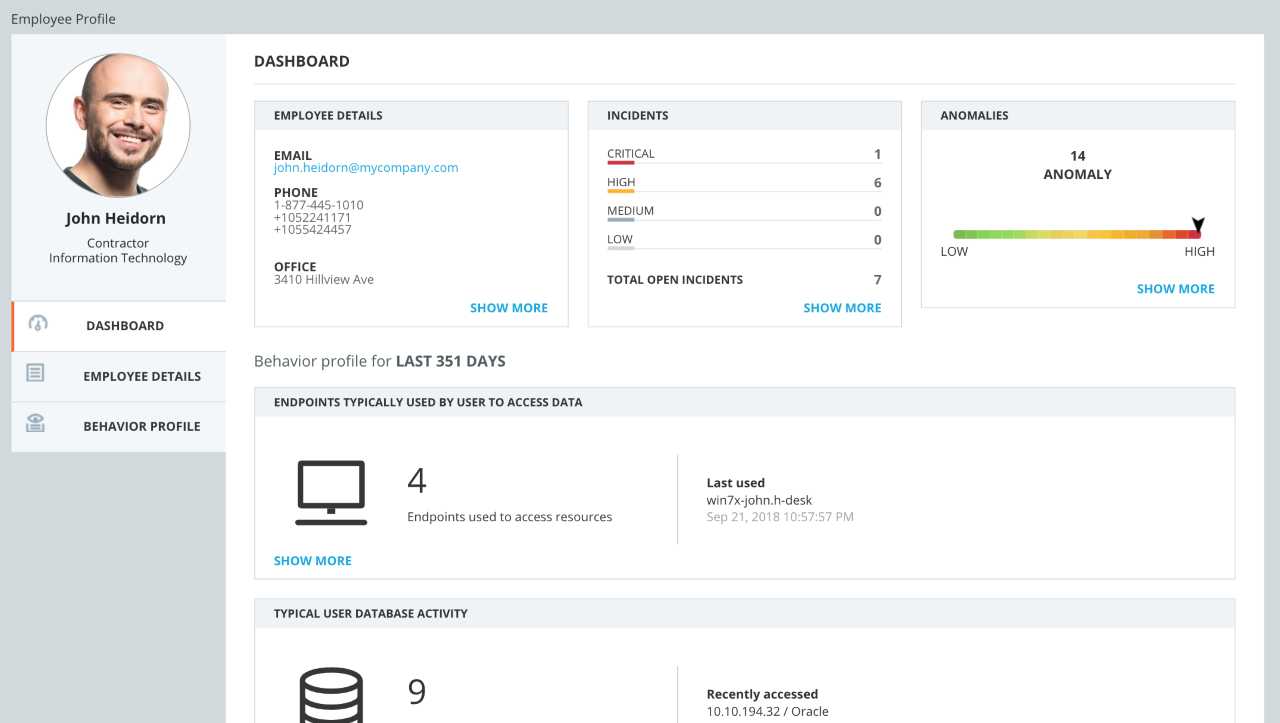This screenshot has width=1280, height=723.
Task: Click the TYPICAL USER DATABASE ACTIVITY header
Action: tap(744, 613)
